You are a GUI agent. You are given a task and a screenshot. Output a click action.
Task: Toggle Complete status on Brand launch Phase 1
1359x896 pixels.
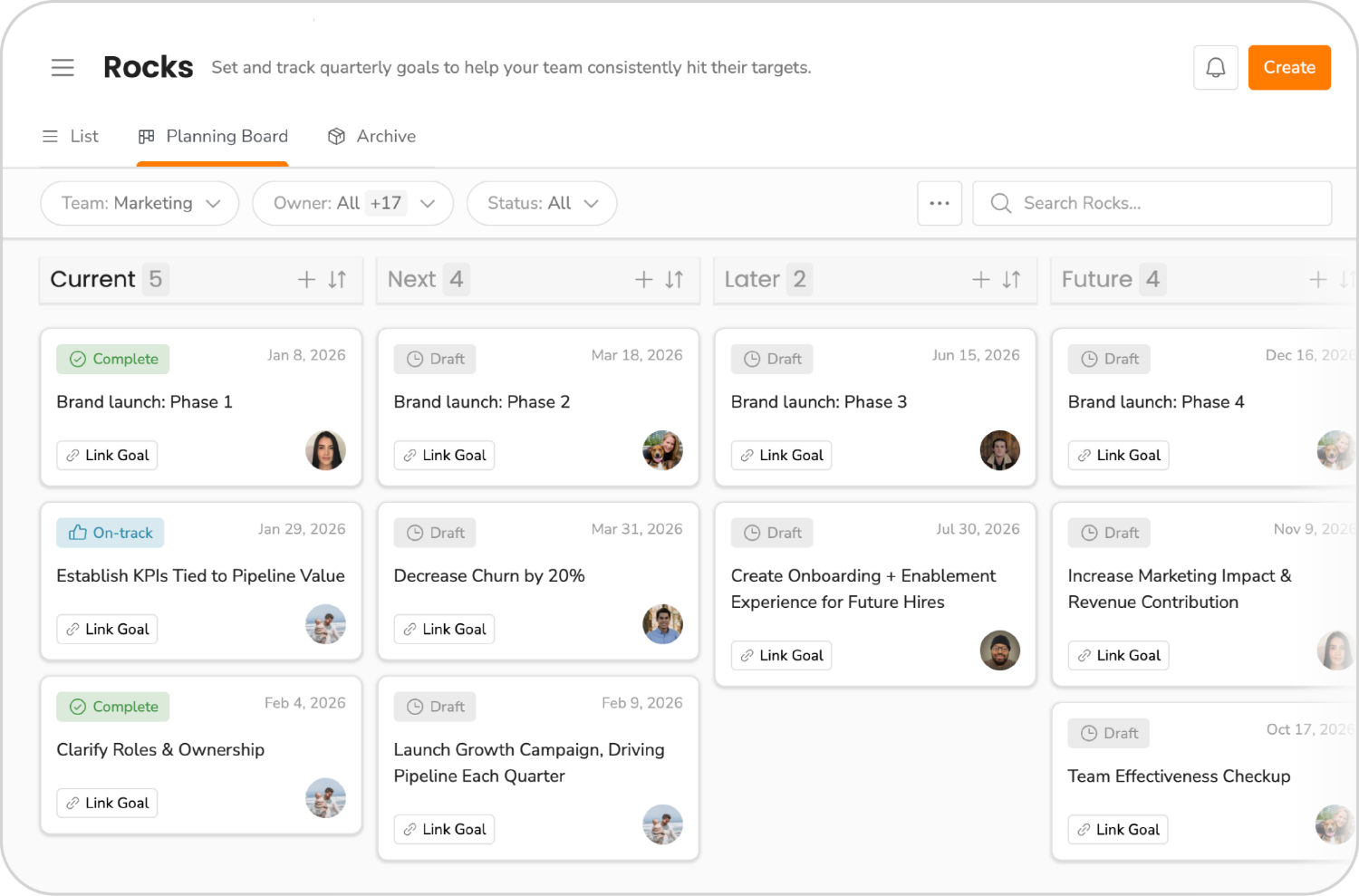coord(111,359)
